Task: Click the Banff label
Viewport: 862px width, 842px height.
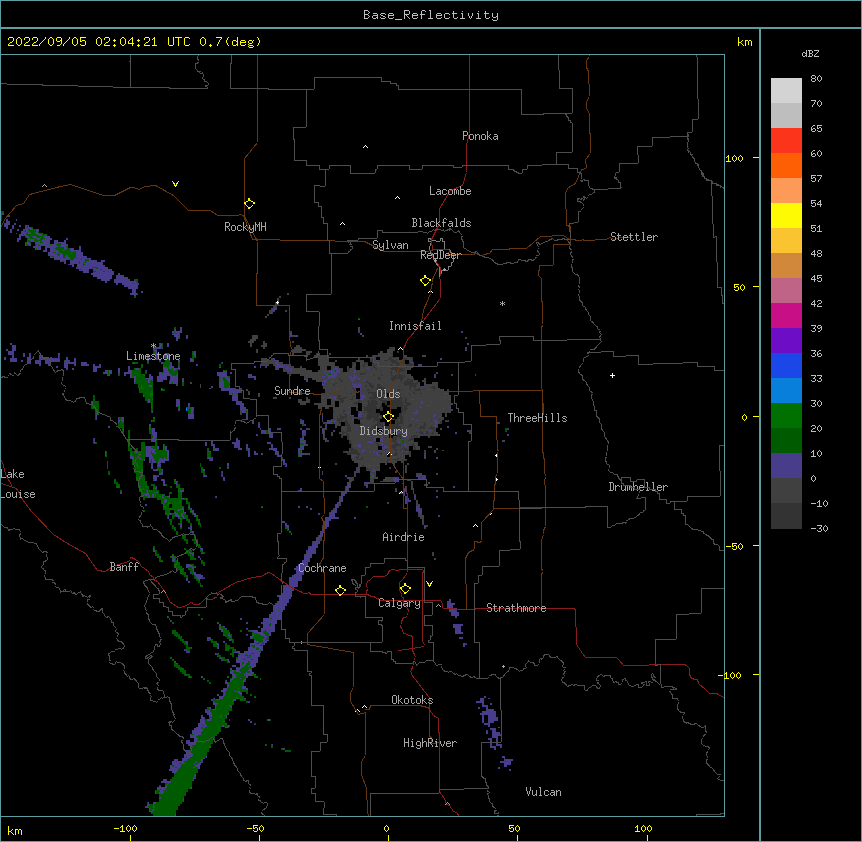Action: coord(124,567)
